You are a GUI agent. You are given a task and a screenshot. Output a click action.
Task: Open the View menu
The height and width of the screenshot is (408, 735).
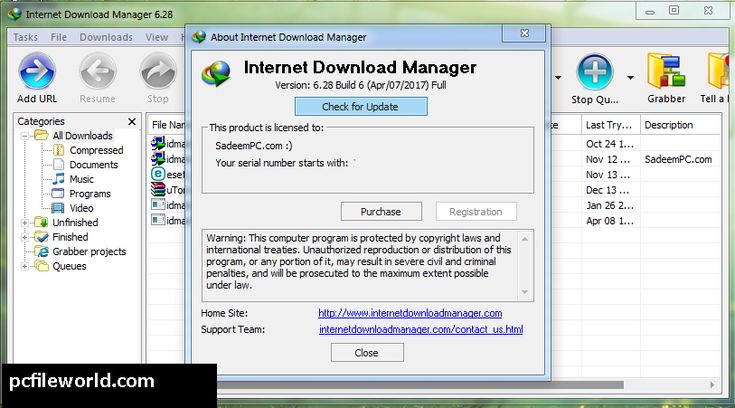[x=157, y=37]
